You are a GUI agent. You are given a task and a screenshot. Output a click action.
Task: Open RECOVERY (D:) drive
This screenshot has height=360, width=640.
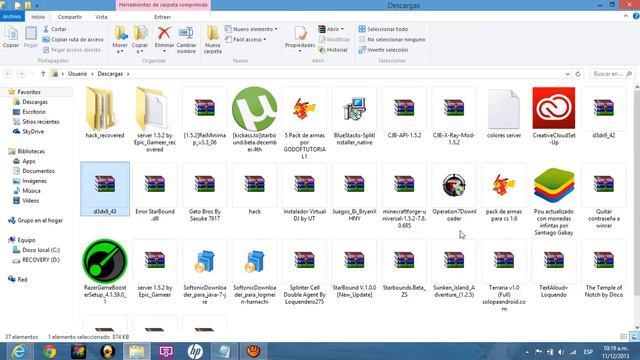click(x=41, y=260)
